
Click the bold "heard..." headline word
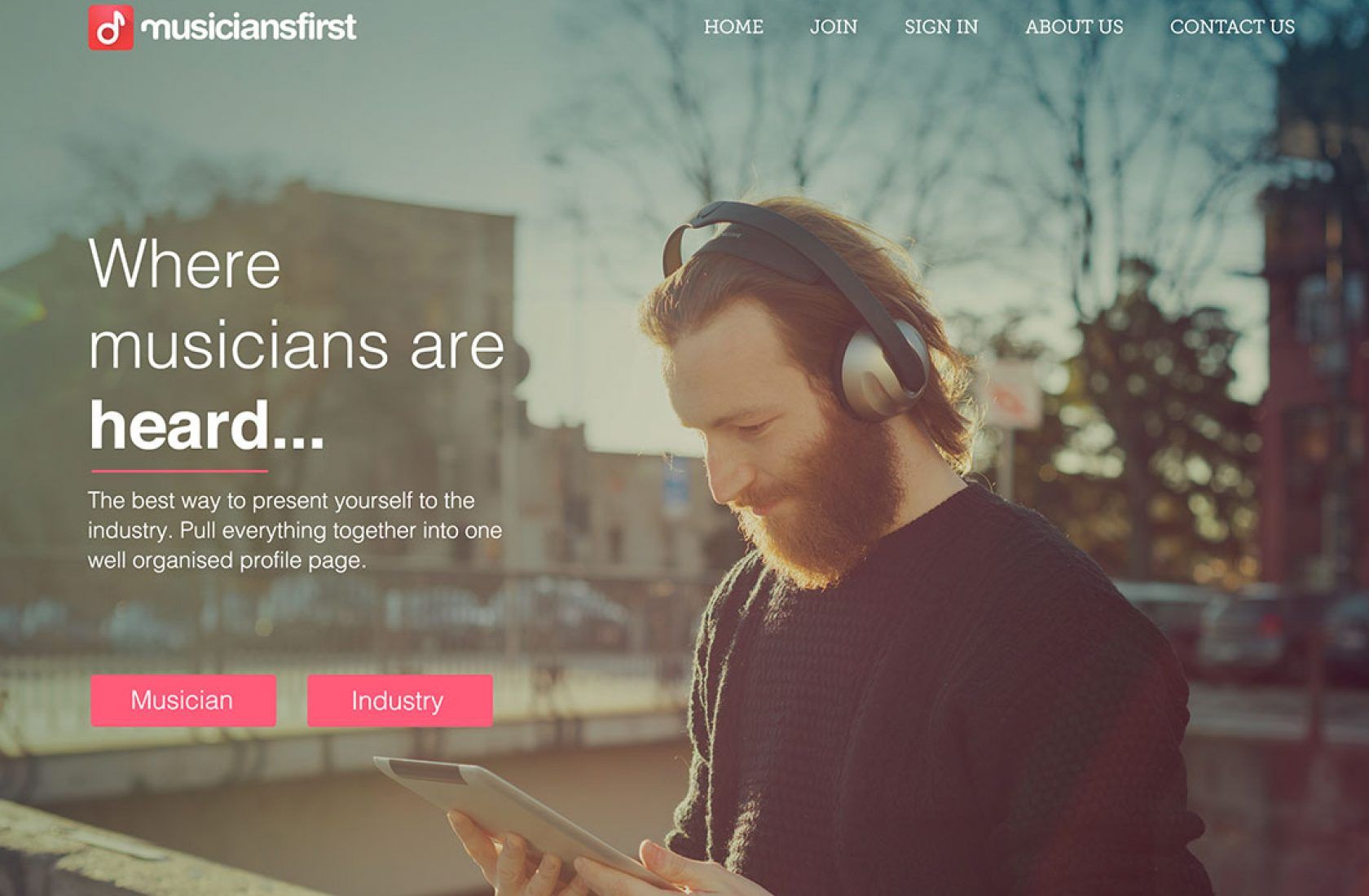tap(207, 425)
